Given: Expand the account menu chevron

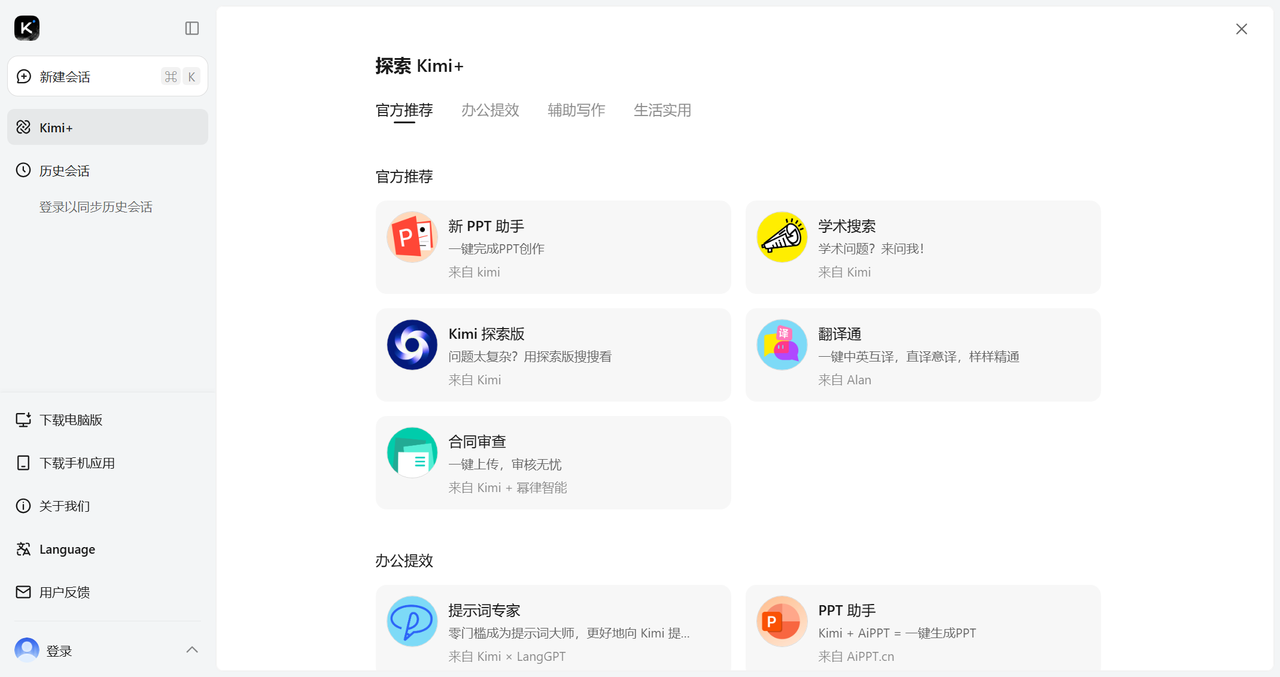Looking at the screenshot, I should pyautogui.click(x=192, y=650).
